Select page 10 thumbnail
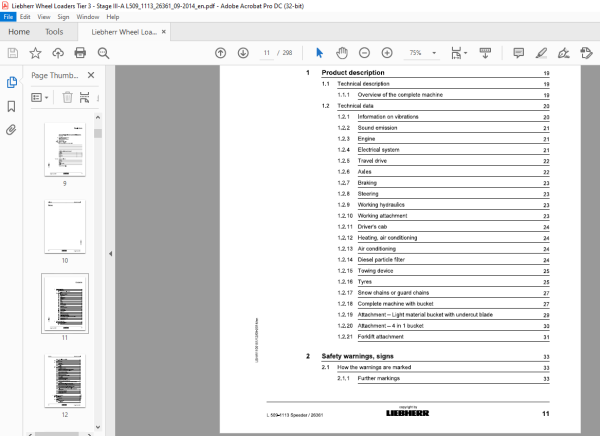The width and height of the screenshot is (600, 436). tap(65, 227)
